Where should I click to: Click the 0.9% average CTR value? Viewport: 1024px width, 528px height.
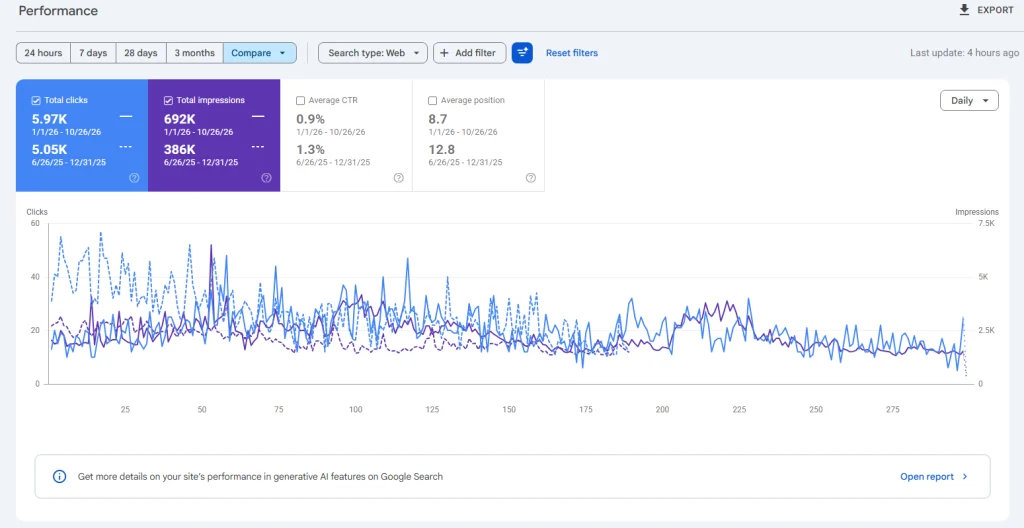point(310,119)
